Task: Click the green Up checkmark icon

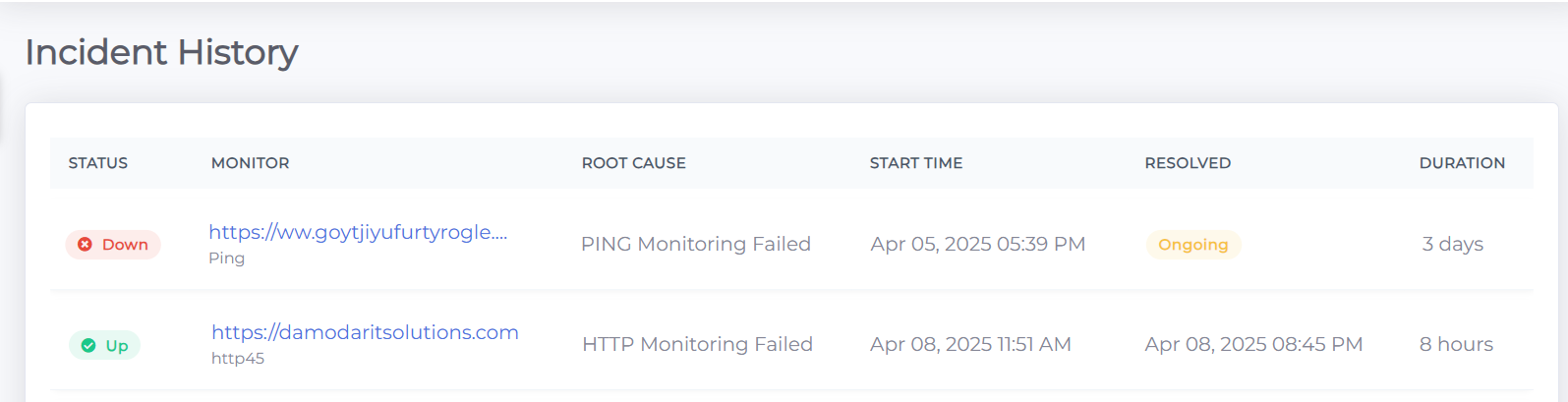Action: [x=88, y=346]
